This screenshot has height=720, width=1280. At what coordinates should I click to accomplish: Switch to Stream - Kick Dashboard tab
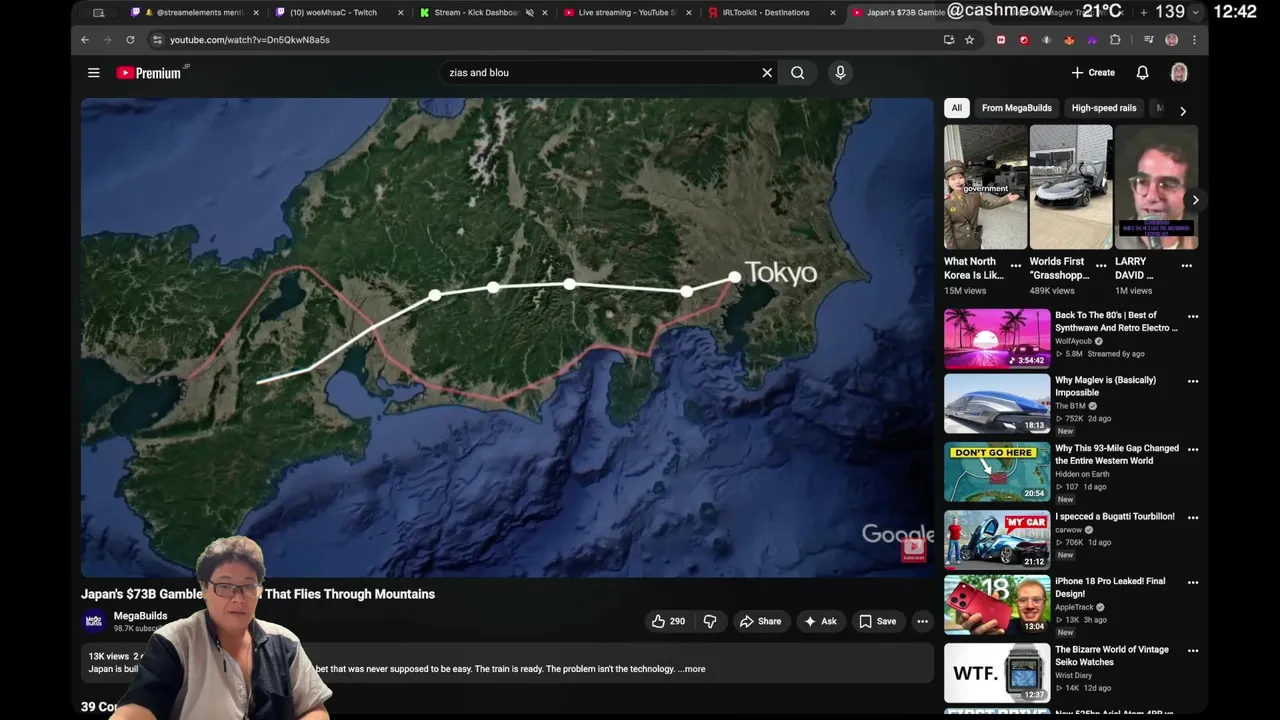[485, 13]
